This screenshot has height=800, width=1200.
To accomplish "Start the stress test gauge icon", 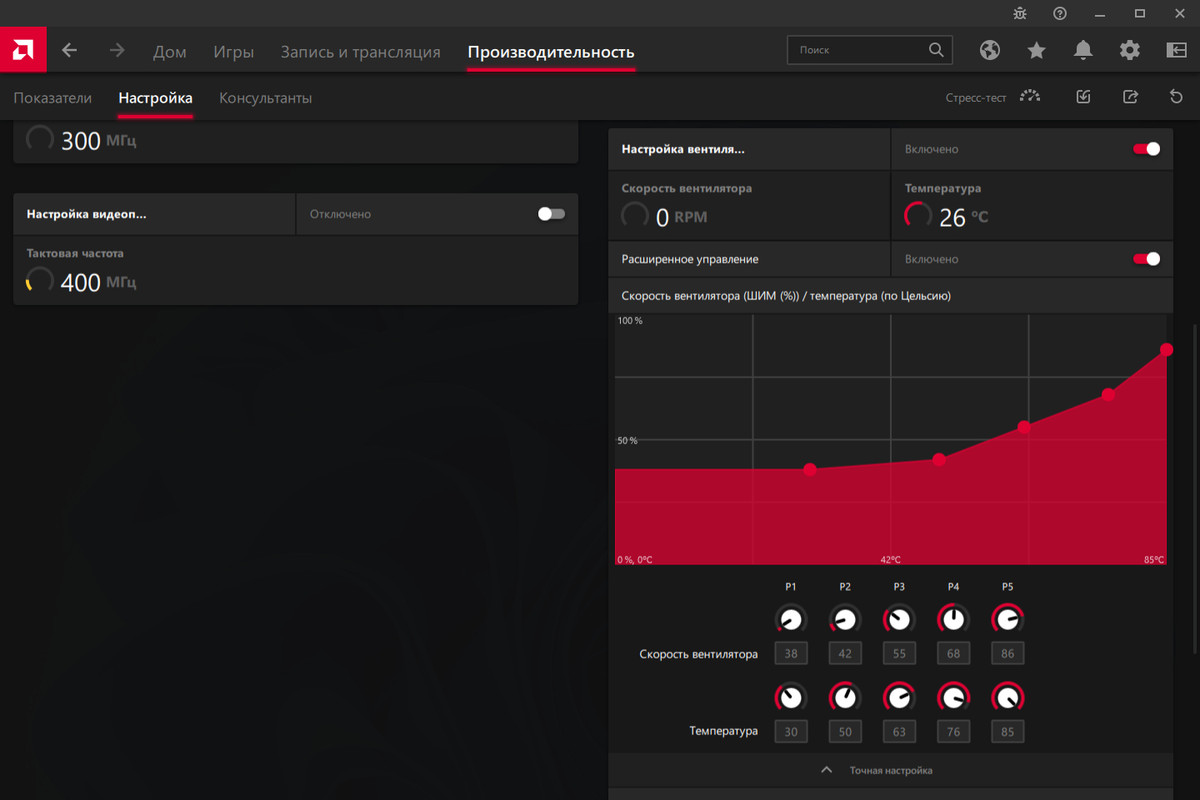I will click(1030, 97).
